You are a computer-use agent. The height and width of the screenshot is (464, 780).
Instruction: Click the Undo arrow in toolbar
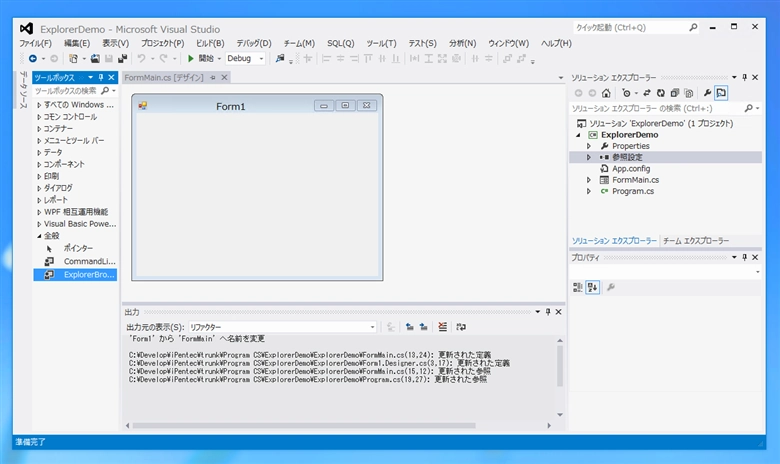[142, 59]
